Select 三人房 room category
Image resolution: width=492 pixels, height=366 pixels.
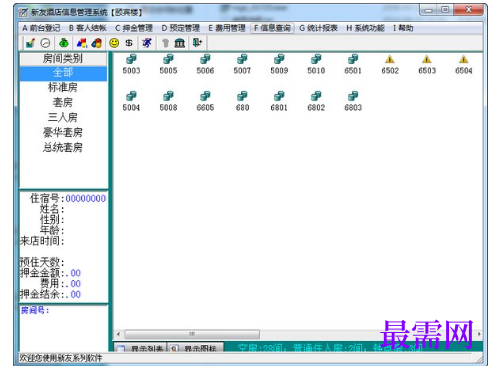coord(63,117)
